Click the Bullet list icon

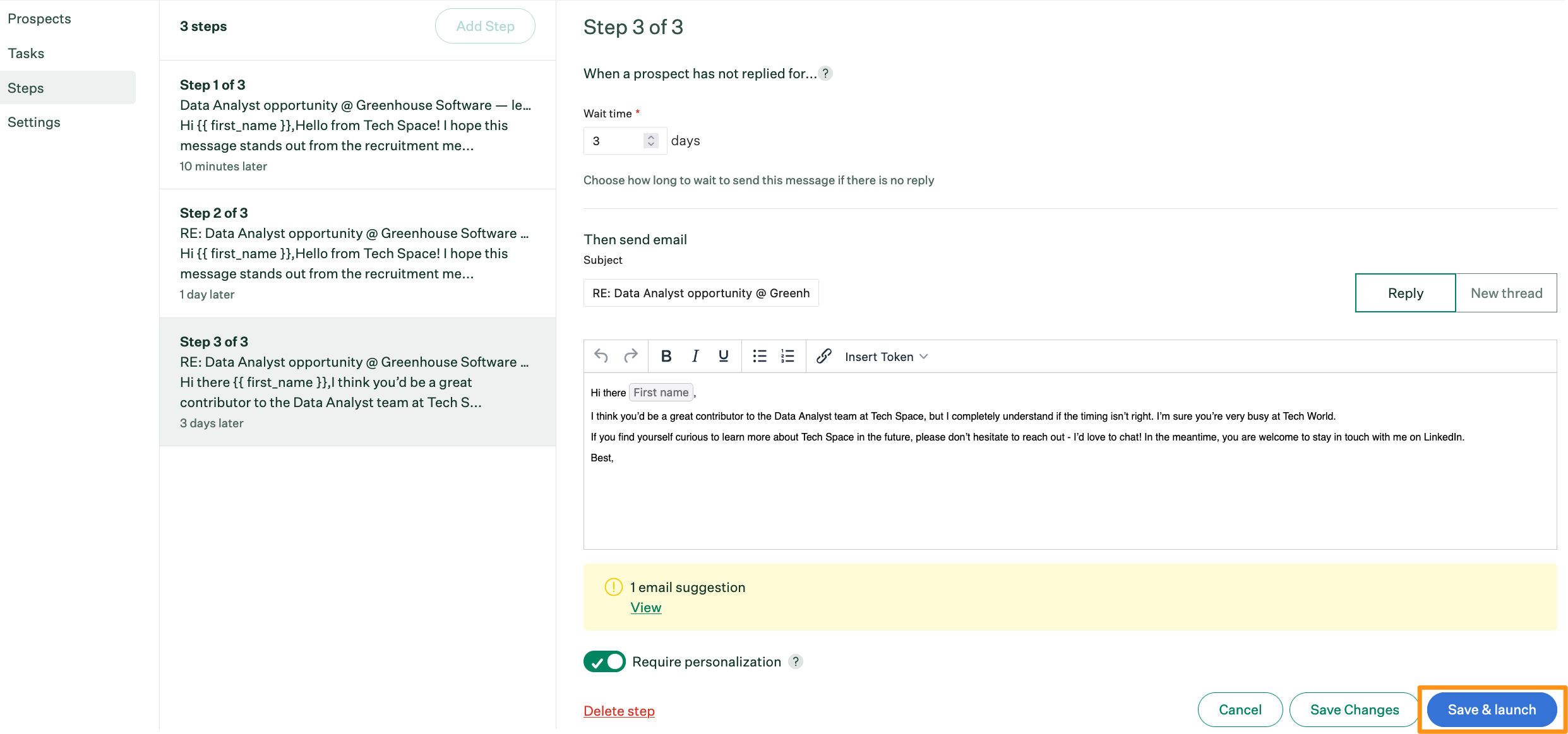coord(758,356)
